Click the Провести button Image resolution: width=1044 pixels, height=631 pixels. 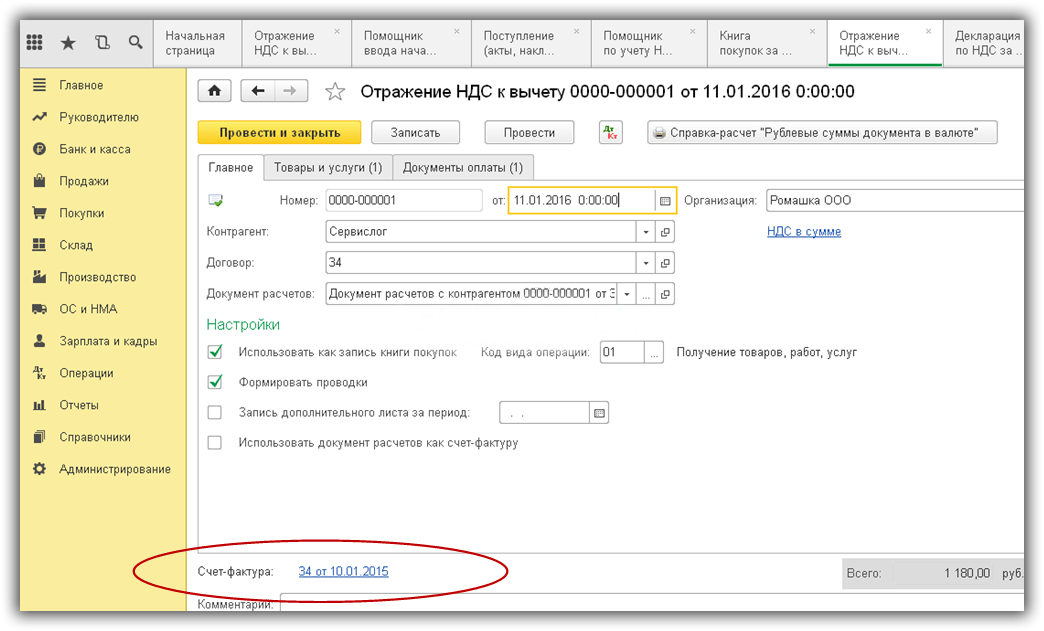pyautogui.click(x=529, y=132)
